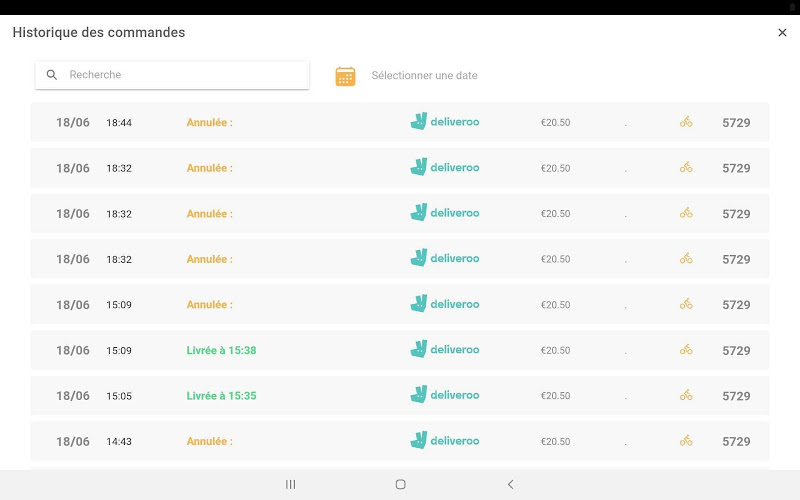Click the magnifying glass search icon
This screenshot has width=800, height=500.
[52, 74]
